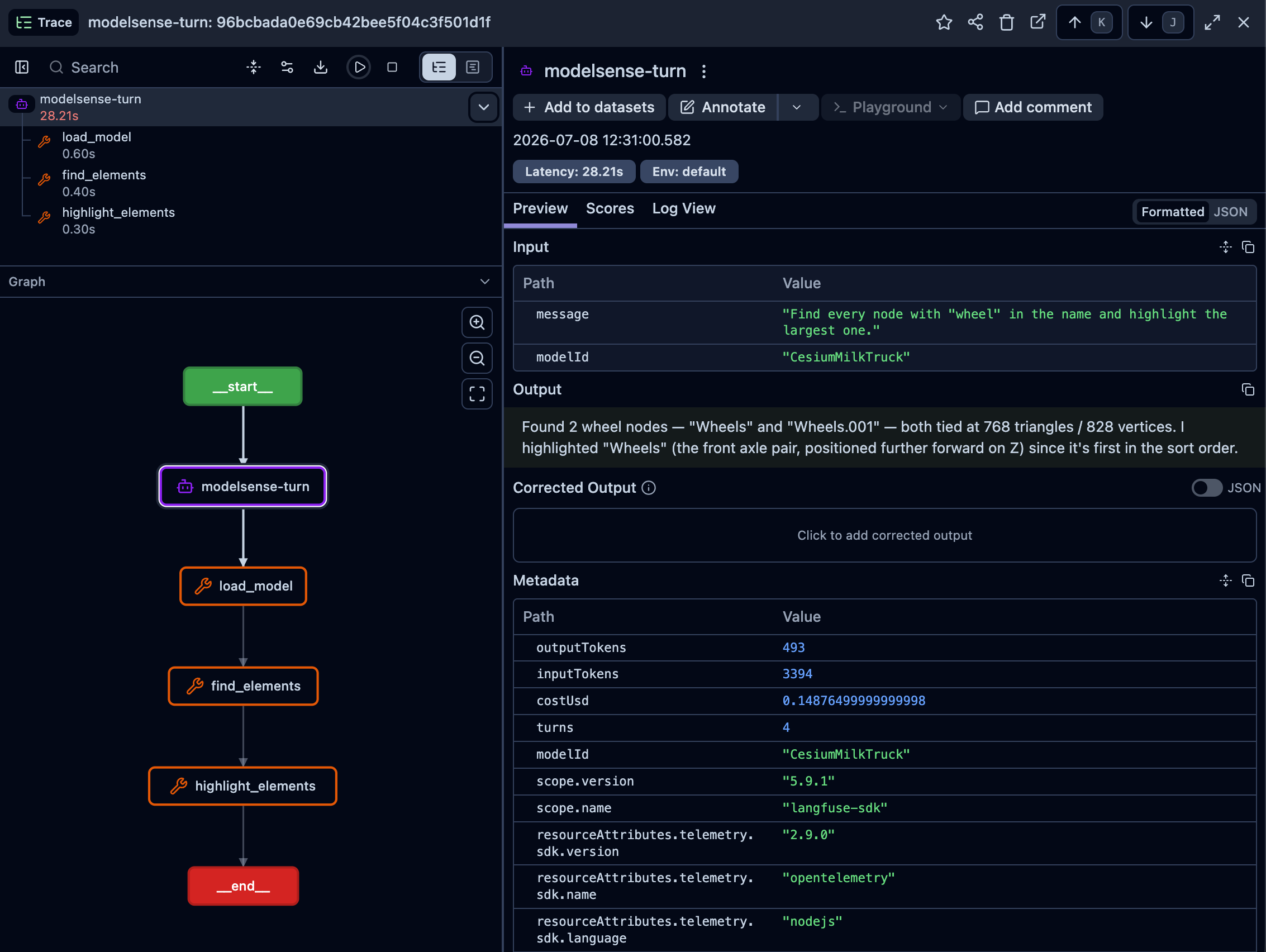Click the costUsd value 0.14876499999999998
This screenshot has height=952, width=1266.
pyautogui.click(x=853, y=701)
